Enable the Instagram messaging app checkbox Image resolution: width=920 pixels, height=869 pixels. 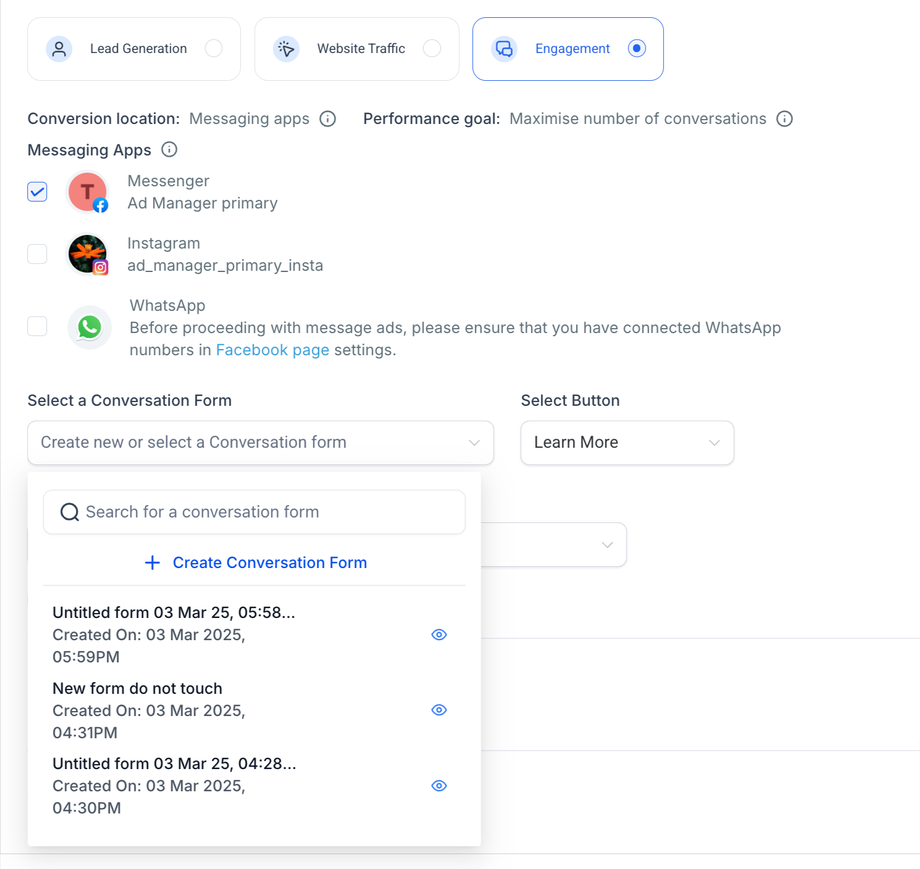pos(37,254)
